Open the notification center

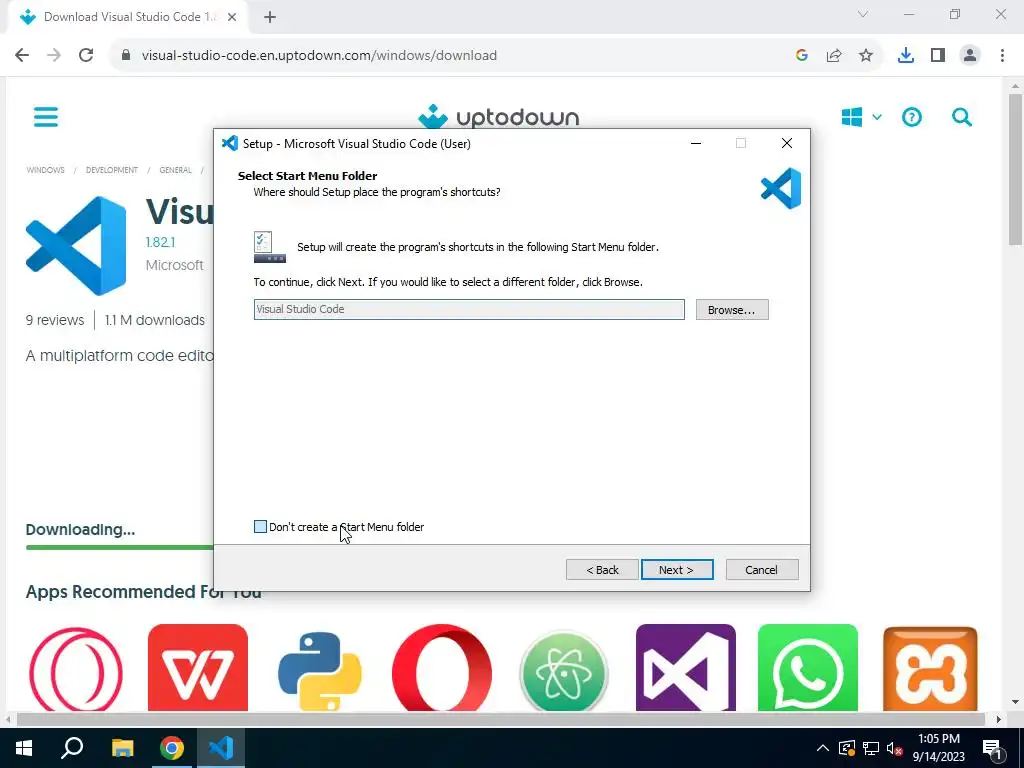pos(991,748)
